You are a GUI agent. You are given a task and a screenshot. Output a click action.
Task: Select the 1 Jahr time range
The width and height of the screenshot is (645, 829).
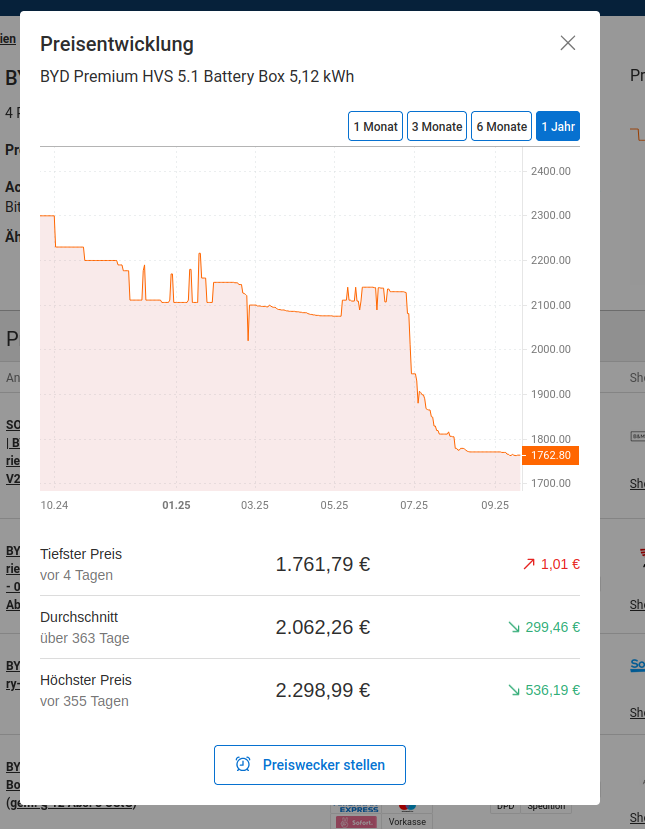(557, 127)
